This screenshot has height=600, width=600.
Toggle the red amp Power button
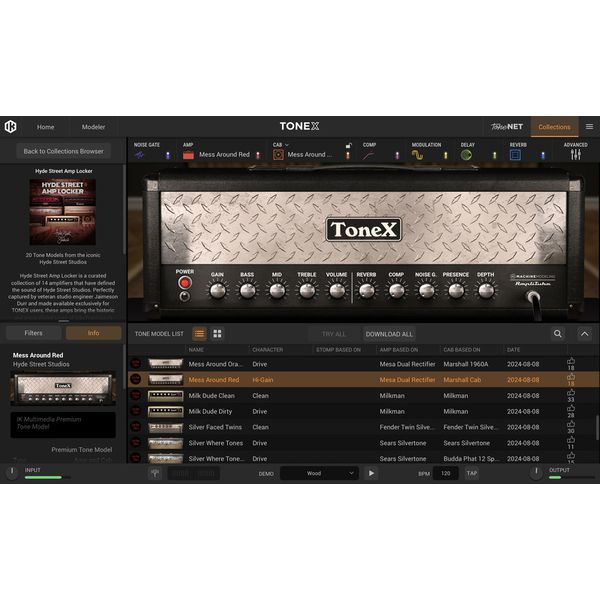click(x=185, y=283)
